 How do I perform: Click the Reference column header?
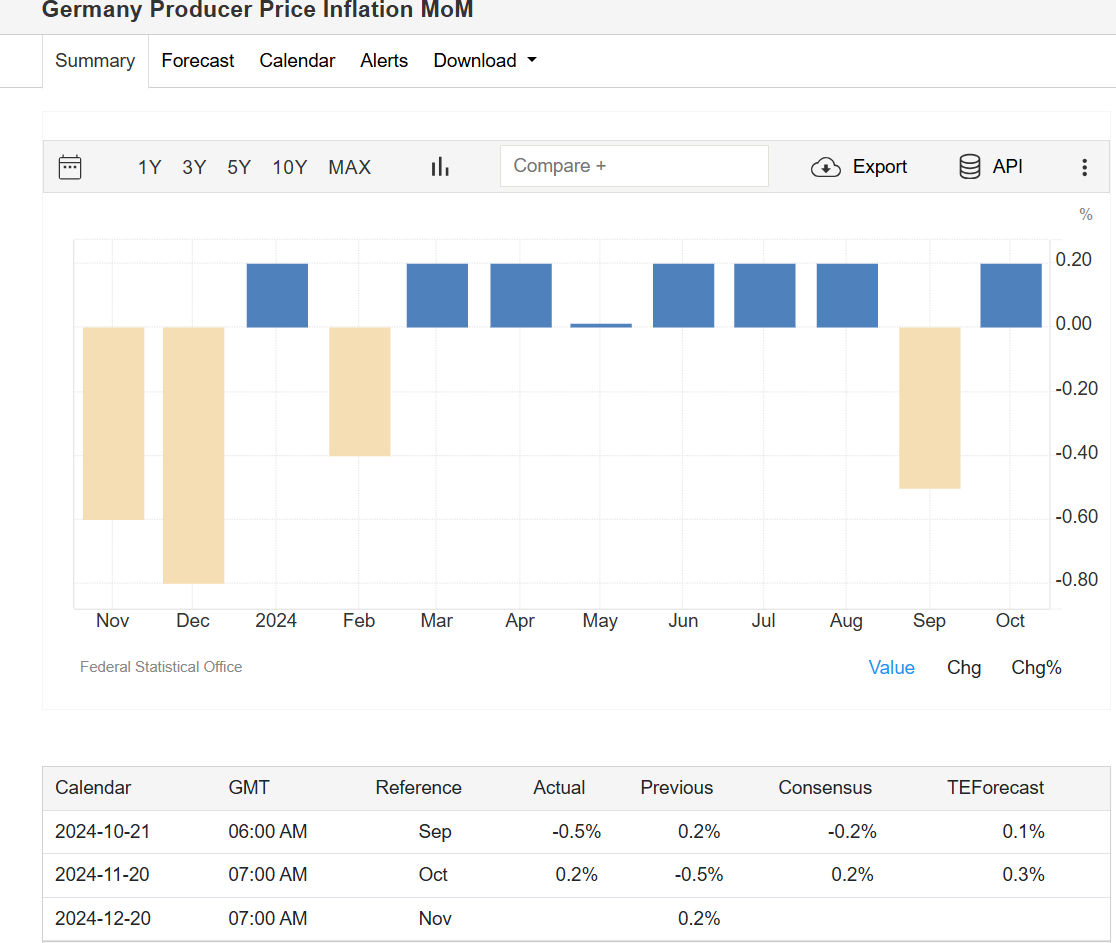pyautogui.click(x=418, y=787)
